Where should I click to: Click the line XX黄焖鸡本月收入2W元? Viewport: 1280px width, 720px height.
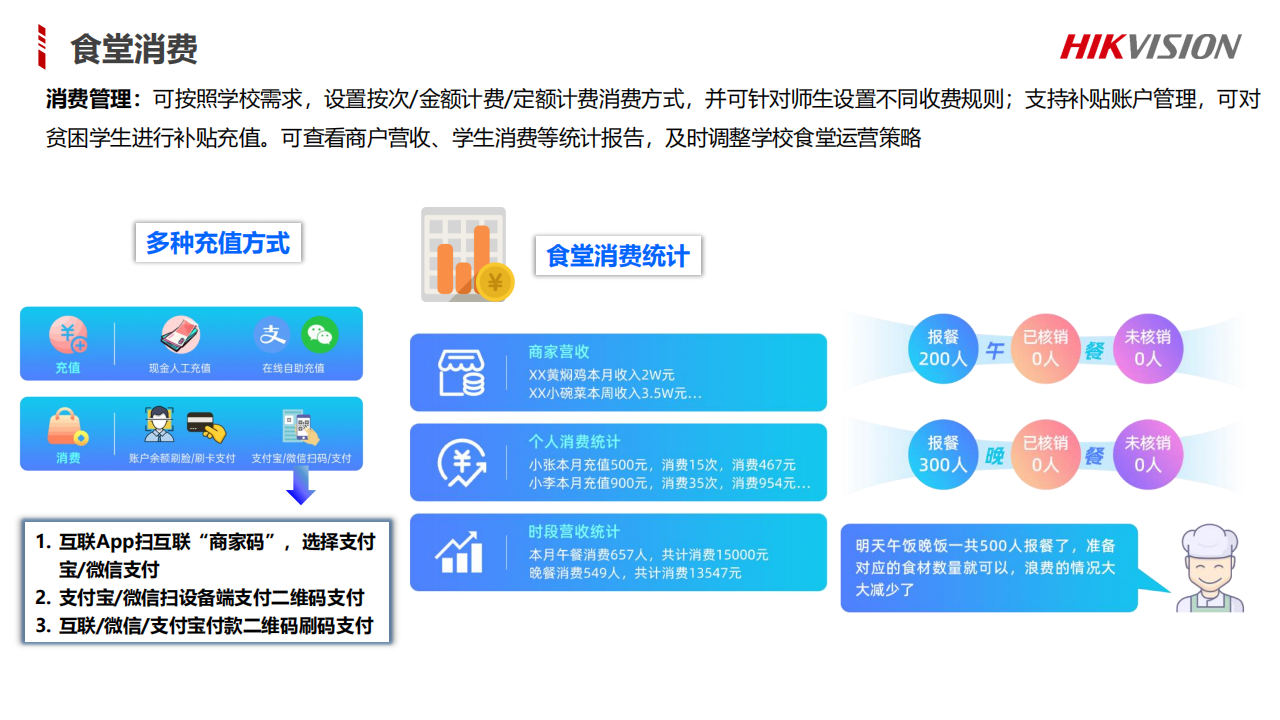tap(602, 374)
